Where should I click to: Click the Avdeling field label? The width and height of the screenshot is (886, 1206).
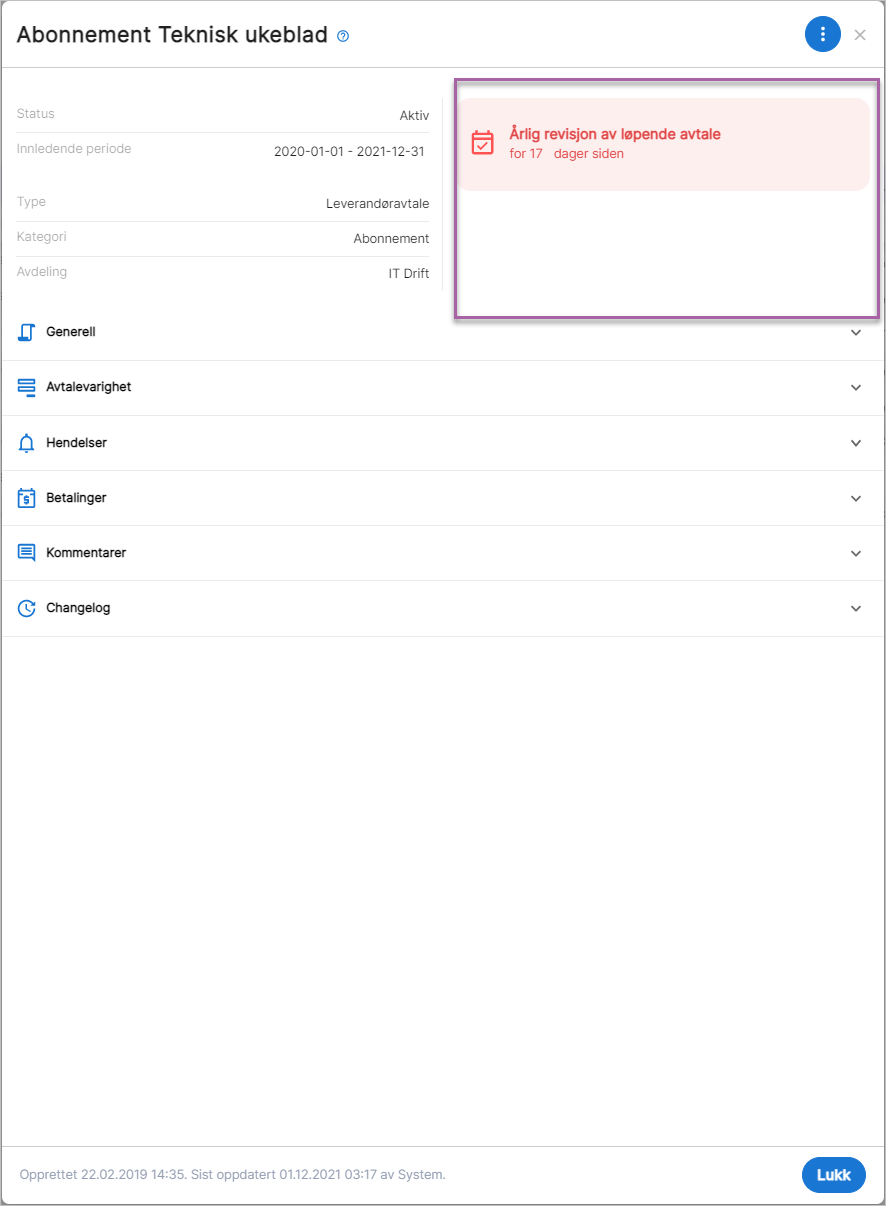pos(42,272)
